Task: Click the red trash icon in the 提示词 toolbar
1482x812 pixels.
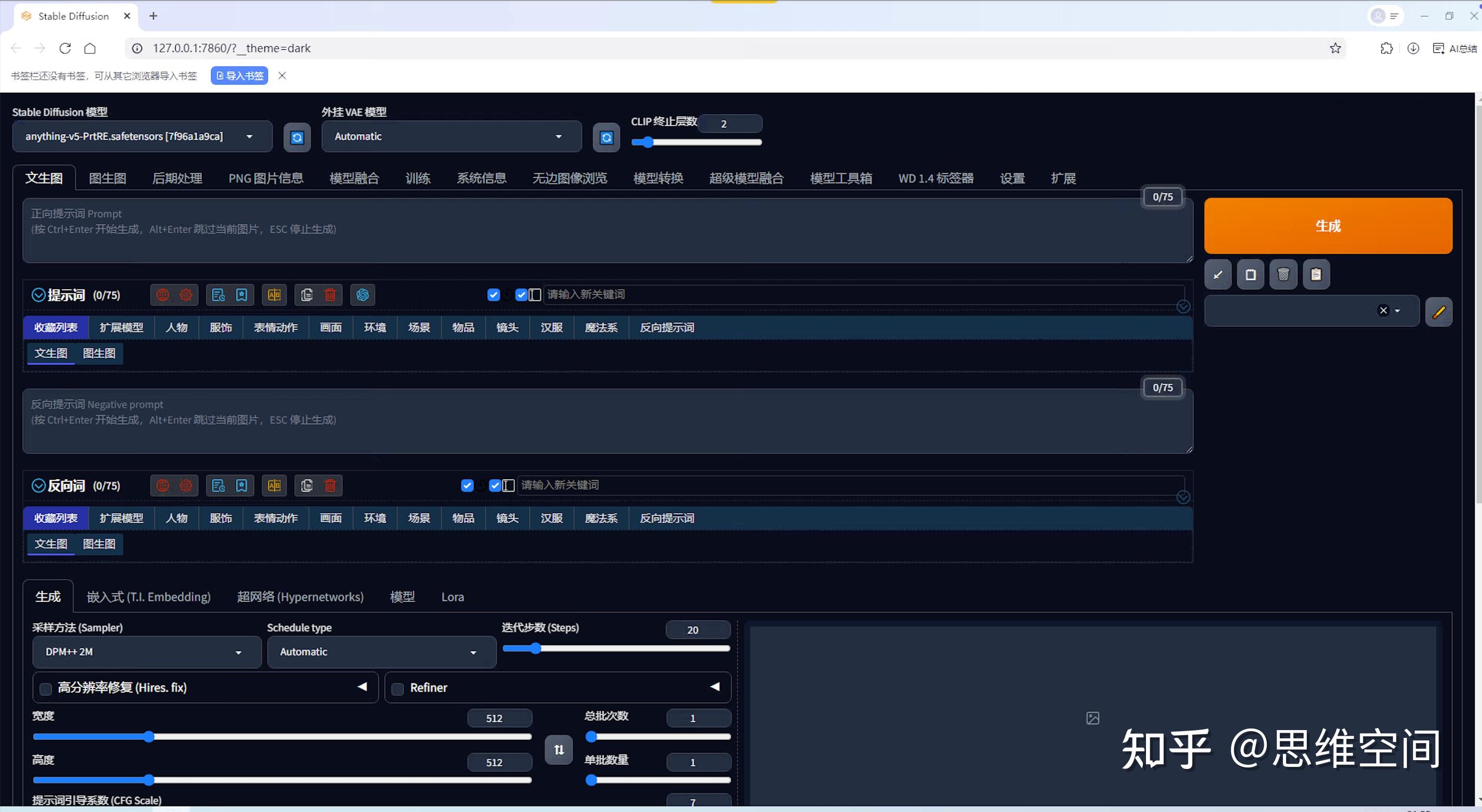Action: click(330, 295)
